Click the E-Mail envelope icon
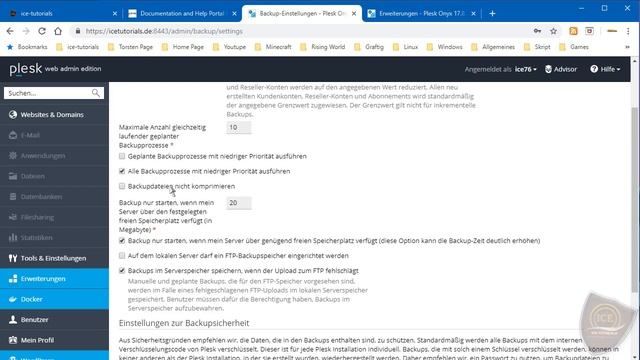This screenshot has width=640, height=360. pos(13,135)
